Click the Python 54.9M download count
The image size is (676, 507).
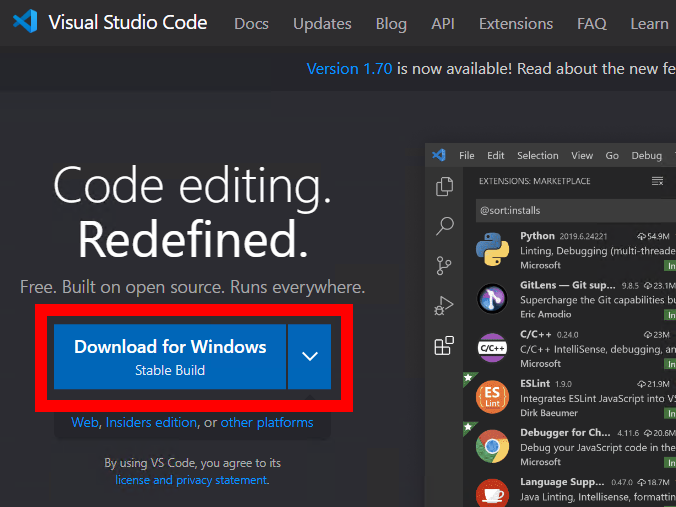(x=653, y=236)
